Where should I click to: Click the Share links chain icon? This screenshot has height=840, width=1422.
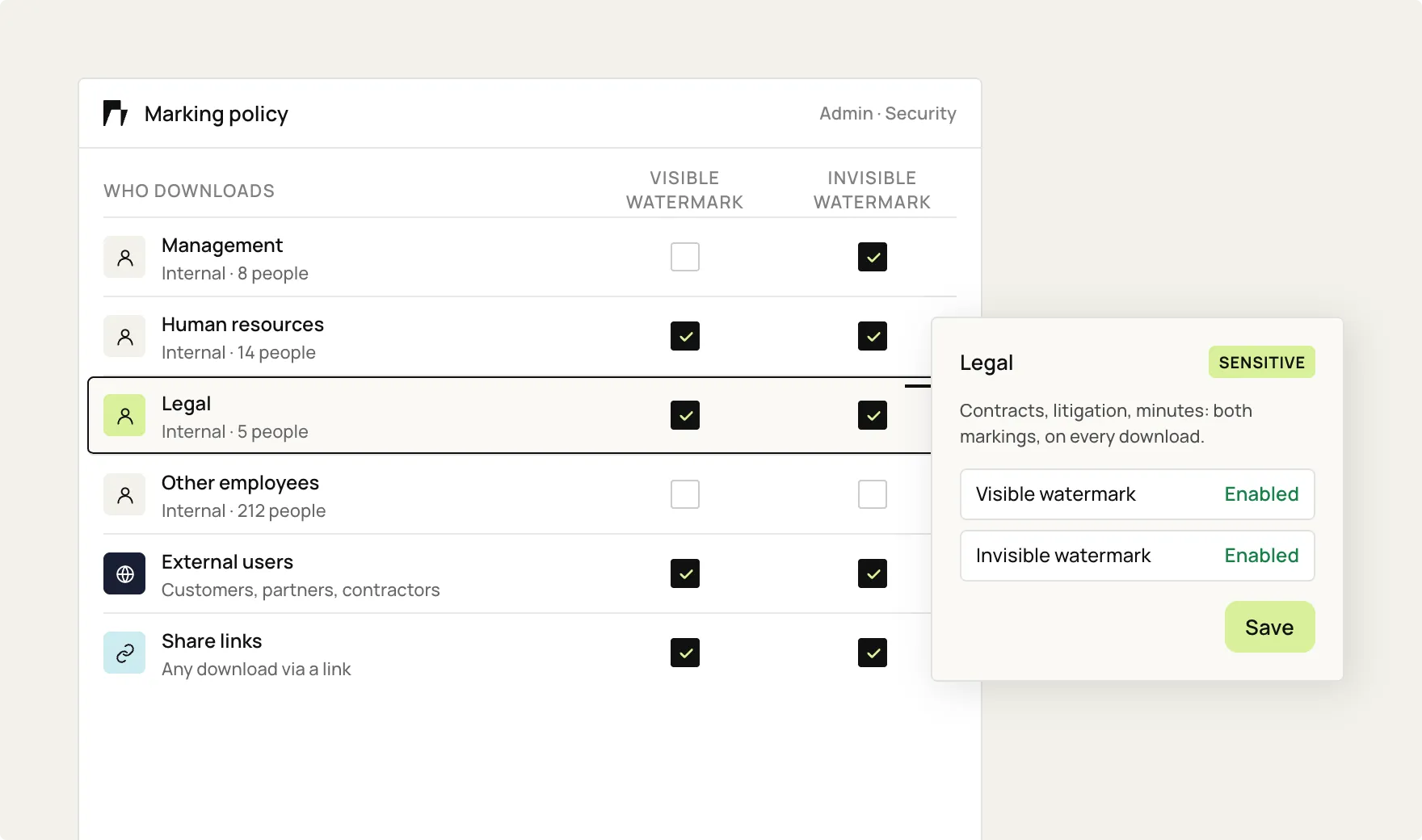(x=124, y=653)
